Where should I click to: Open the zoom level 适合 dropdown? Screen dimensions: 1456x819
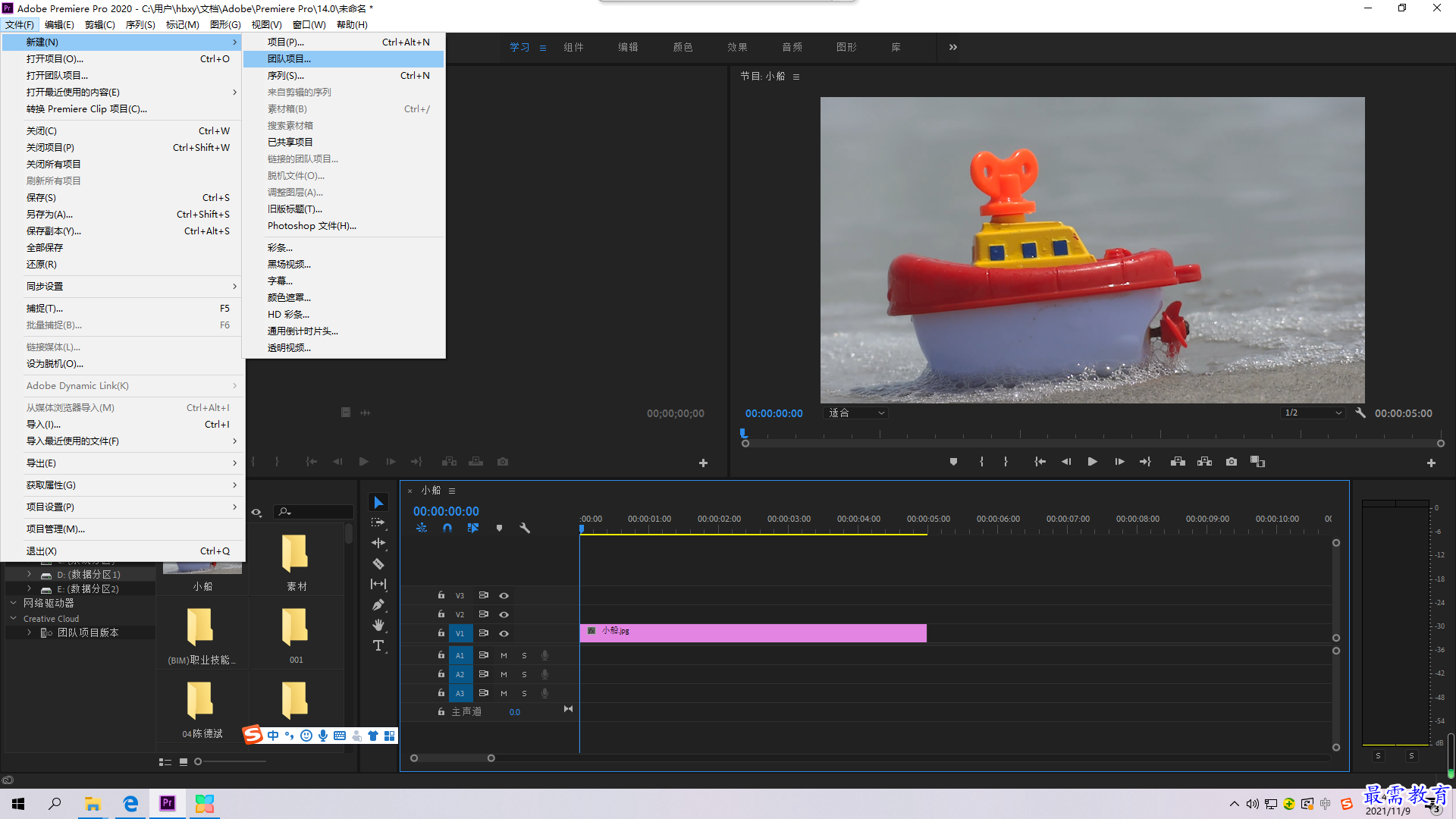click(855, 413)
